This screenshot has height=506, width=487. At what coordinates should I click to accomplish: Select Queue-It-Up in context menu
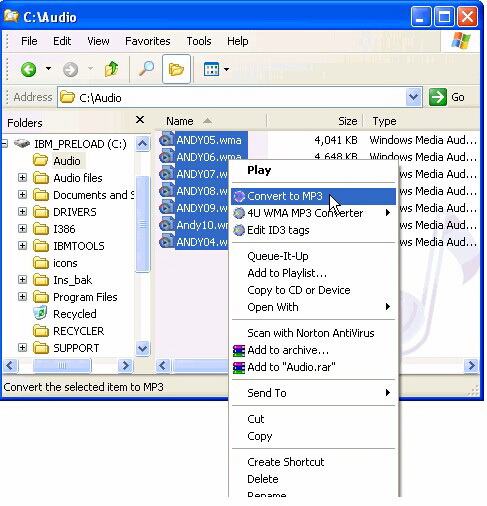(x=313, y=256)
